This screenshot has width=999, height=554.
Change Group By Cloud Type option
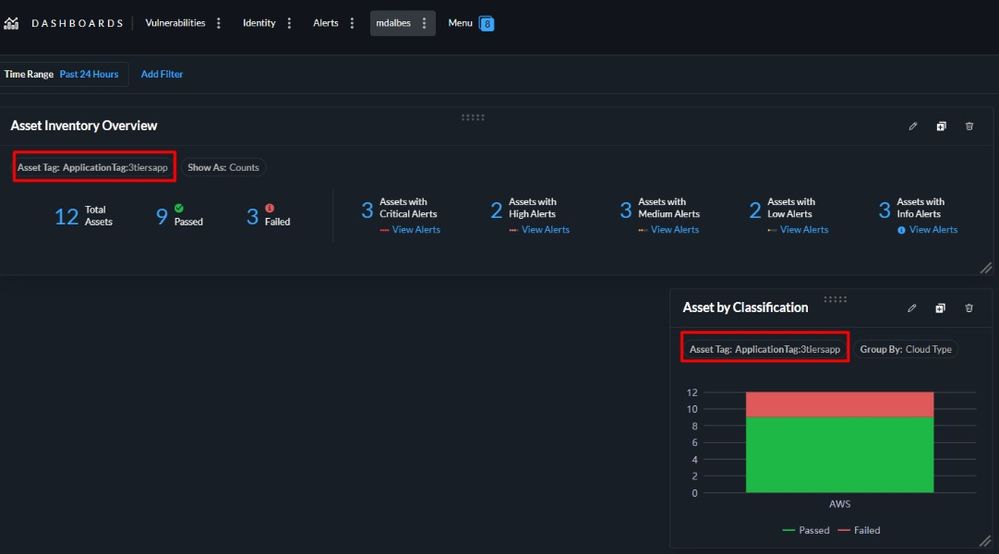(906, 349)
